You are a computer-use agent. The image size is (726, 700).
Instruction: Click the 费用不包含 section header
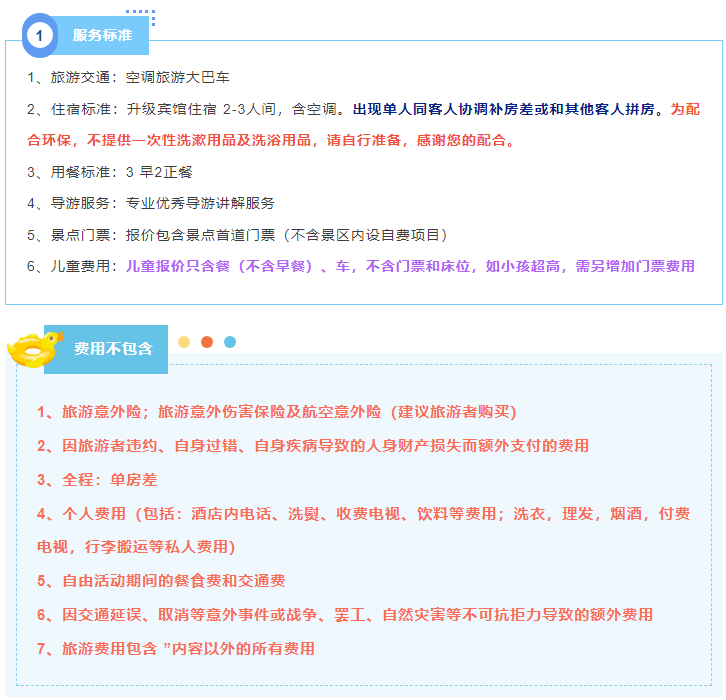click(x=113, y=349)
